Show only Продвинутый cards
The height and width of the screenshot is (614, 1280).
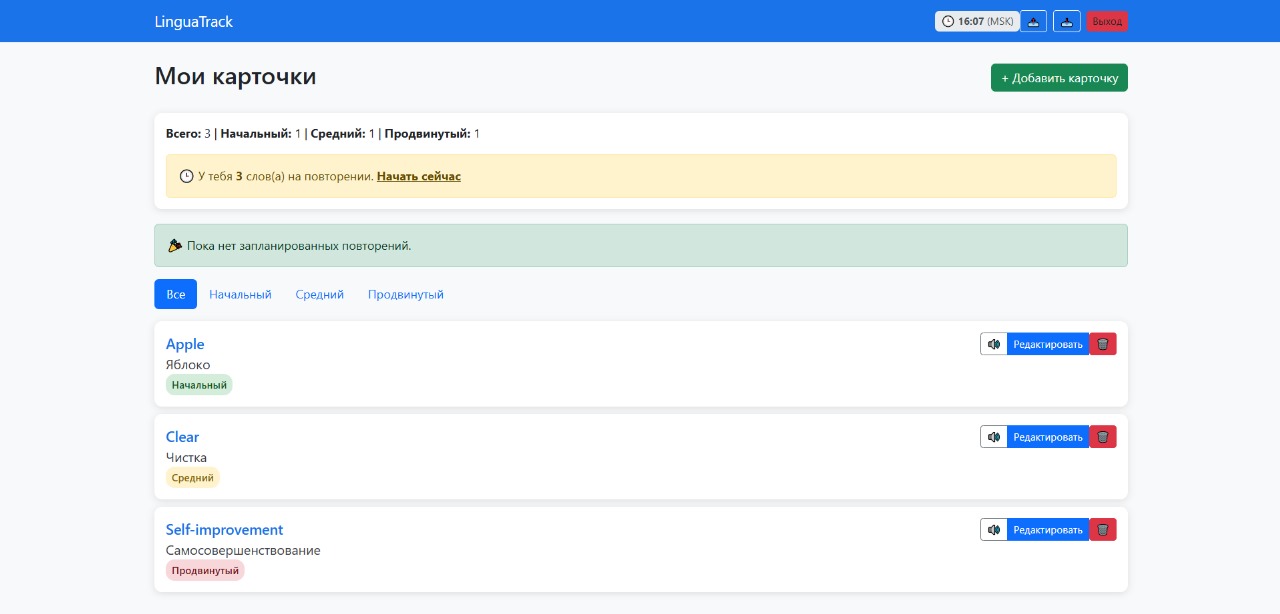[406, 294]
